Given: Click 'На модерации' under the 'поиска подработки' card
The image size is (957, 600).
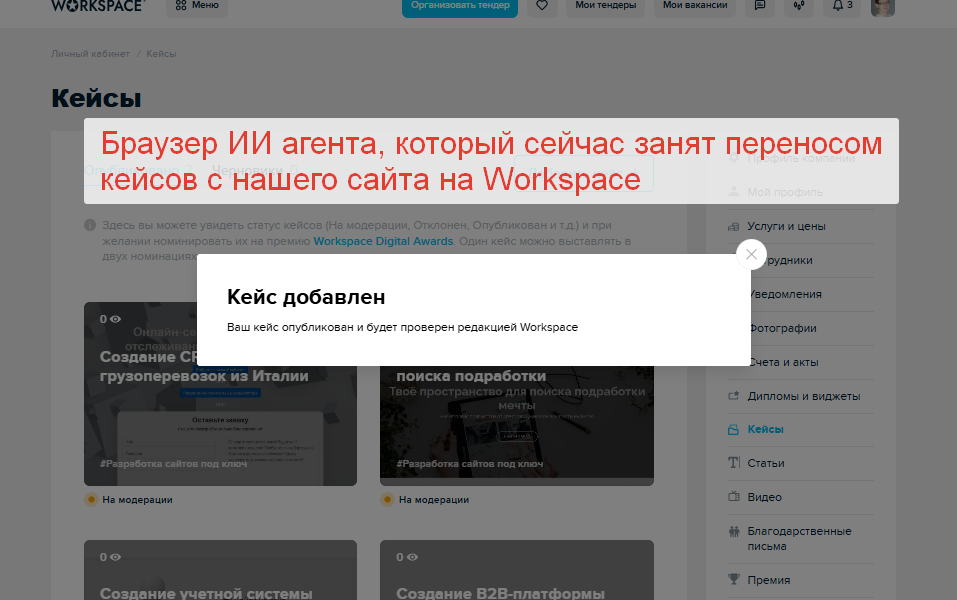Looking at the screenshot, I should (433, 500).
